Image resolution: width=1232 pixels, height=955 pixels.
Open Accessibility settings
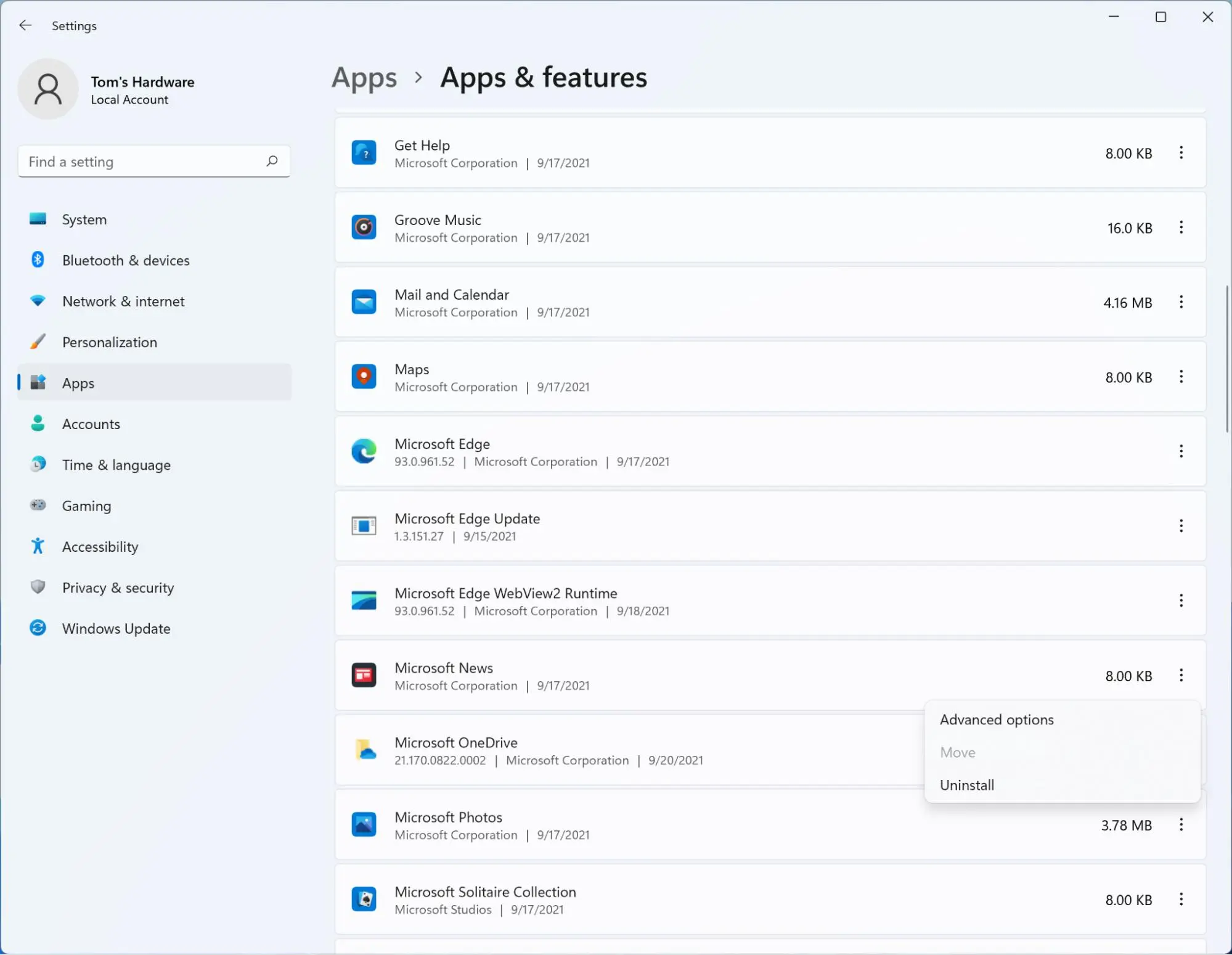(x=154, y=547)
